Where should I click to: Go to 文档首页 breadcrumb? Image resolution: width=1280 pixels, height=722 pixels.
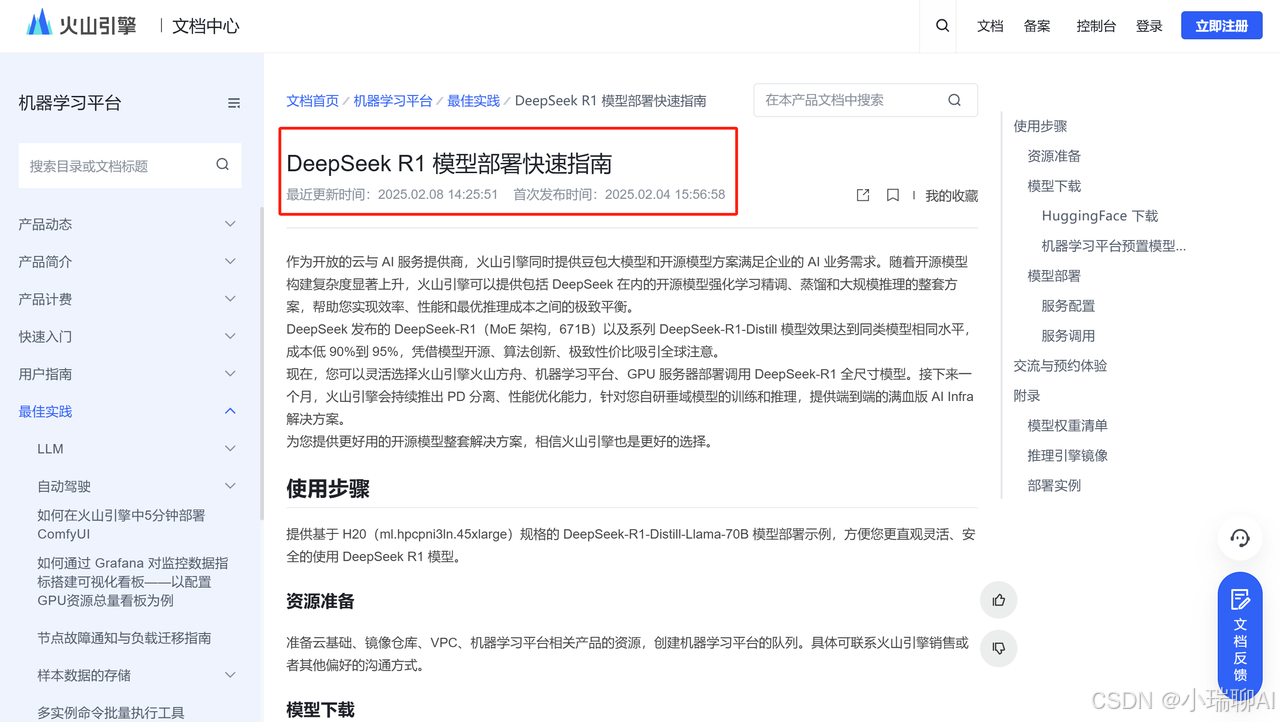click(x=313, y=100)
